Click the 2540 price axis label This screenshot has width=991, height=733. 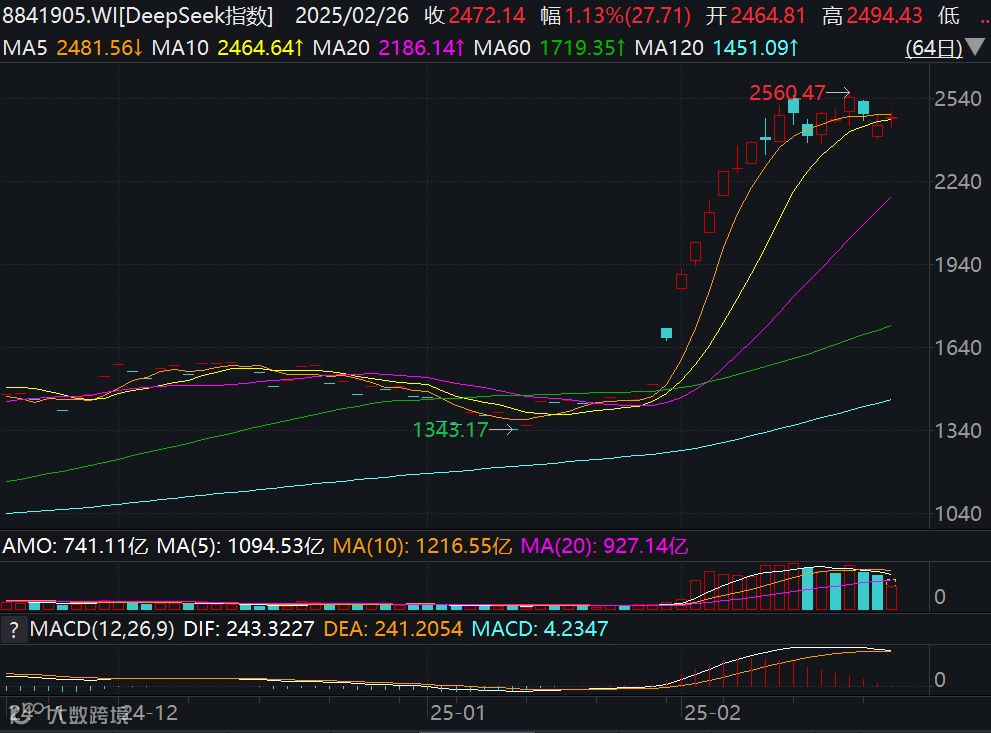[x=958, y=99]
